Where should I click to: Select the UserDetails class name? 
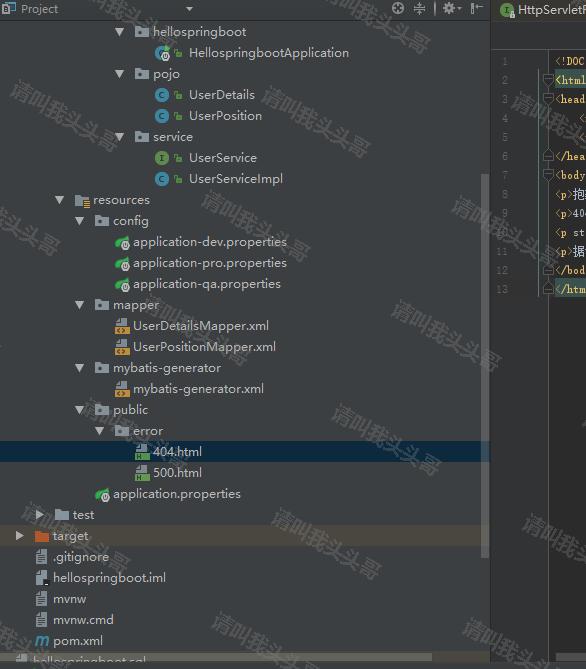pos(222,95)
